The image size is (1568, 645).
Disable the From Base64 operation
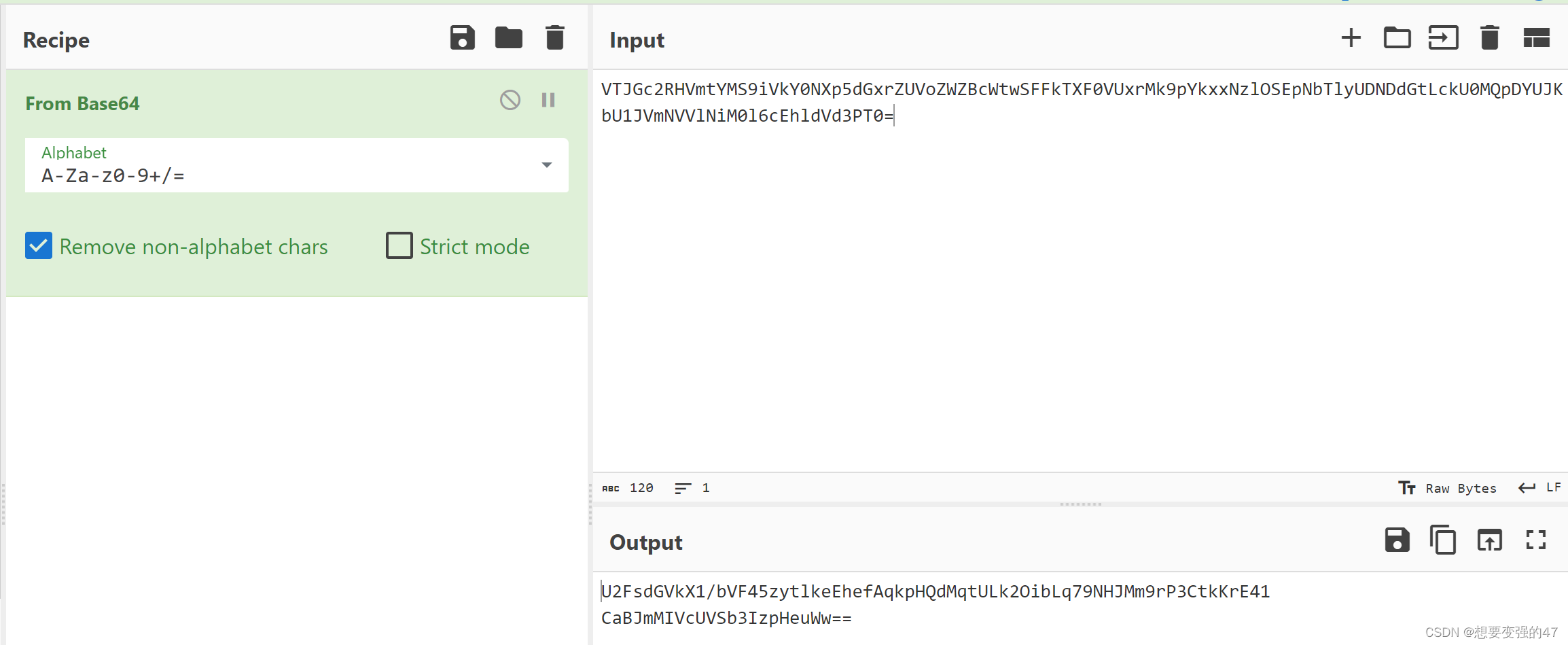coord(510,100)
